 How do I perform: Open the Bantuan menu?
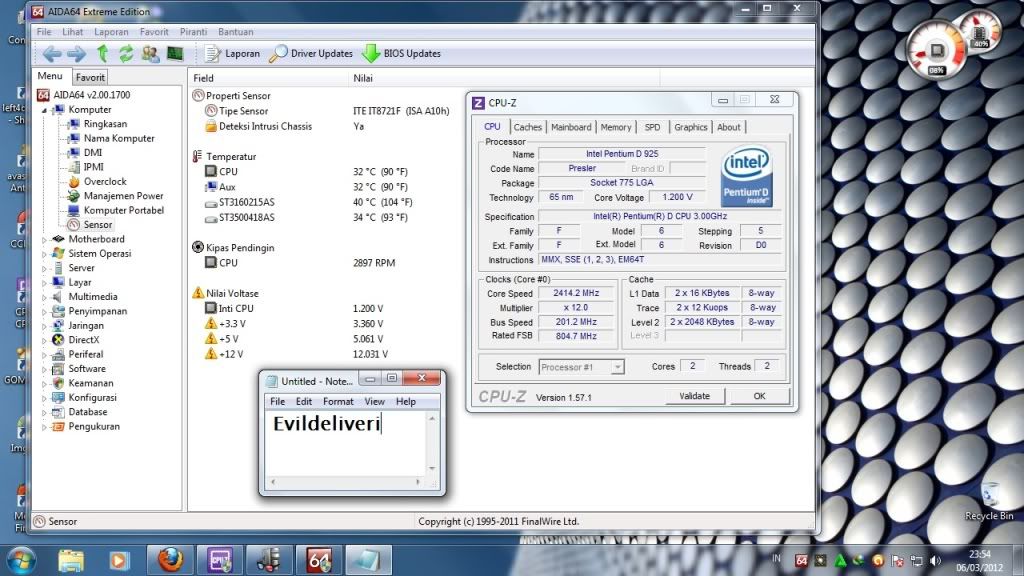[235, 31]
